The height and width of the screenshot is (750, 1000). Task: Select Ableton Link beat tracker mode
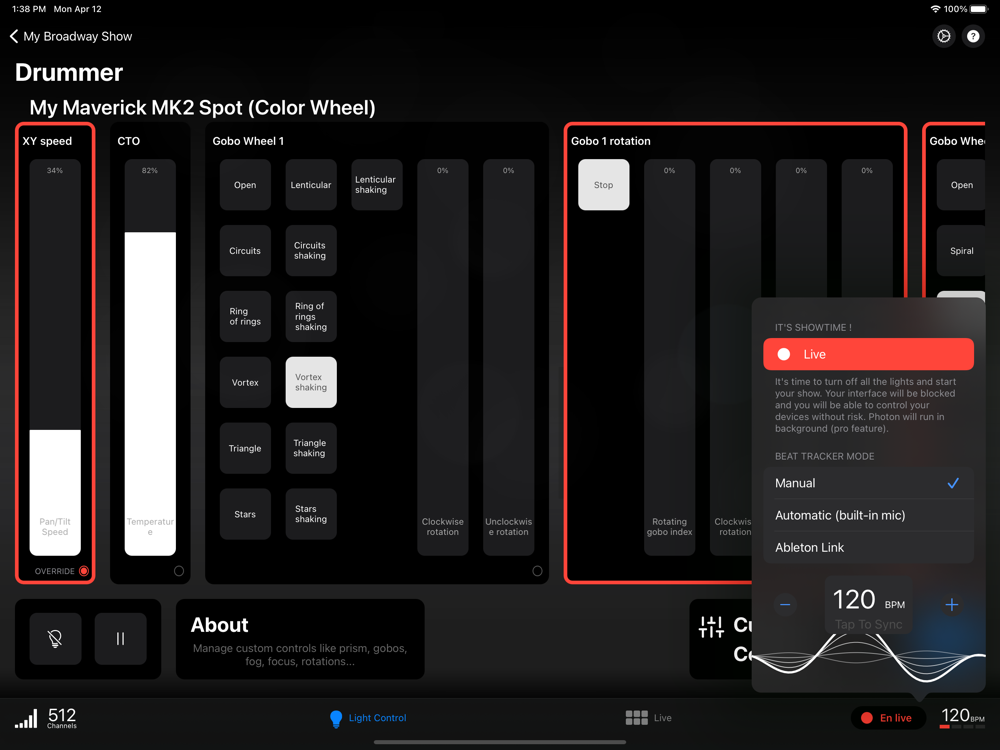[x=868, y=547]
